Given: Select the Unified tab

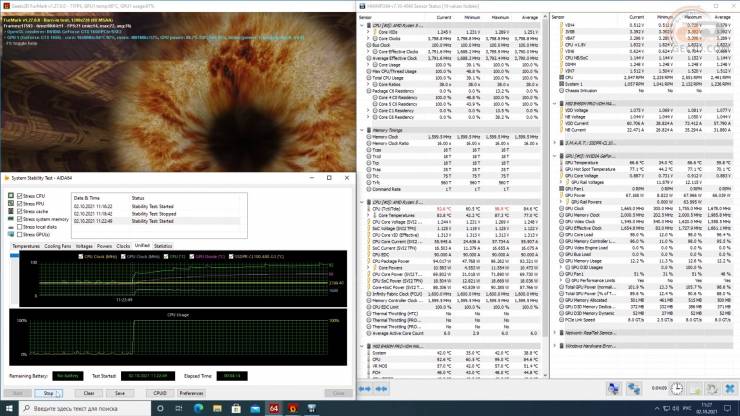Looking at the screenshot, I should 142,246.
